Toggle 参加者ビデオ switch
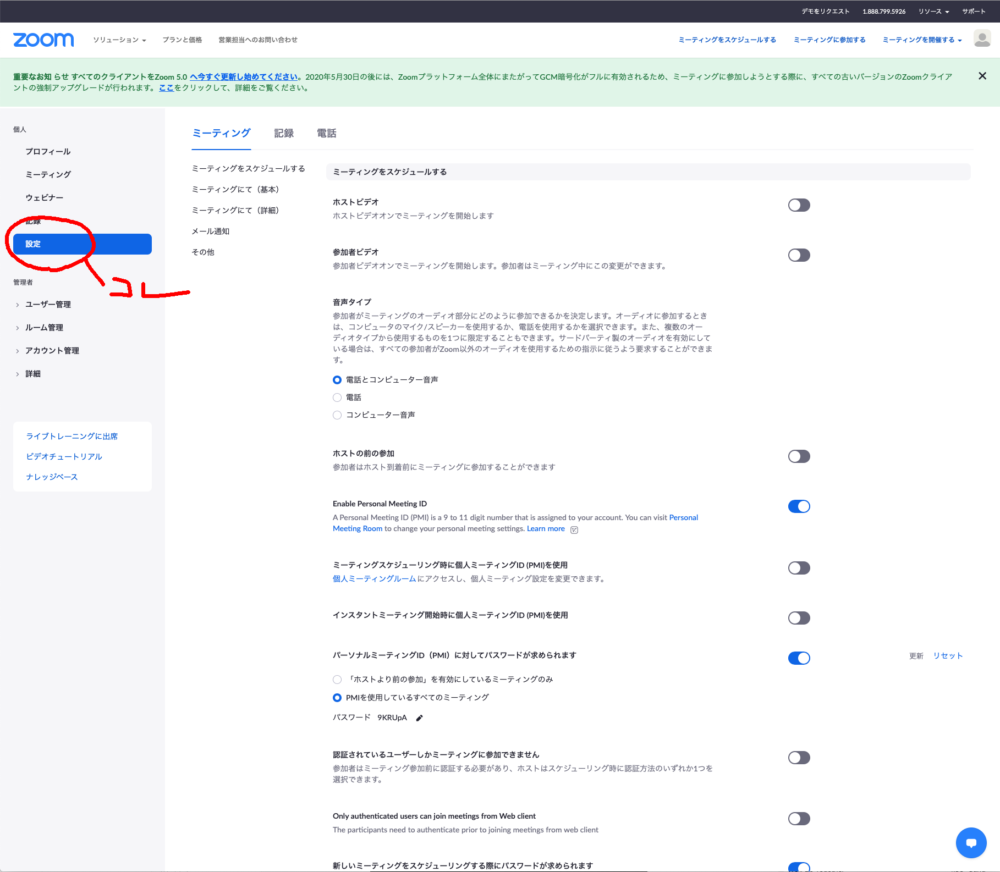Screen dimensions: 1000x872 [x=798, y=255]
